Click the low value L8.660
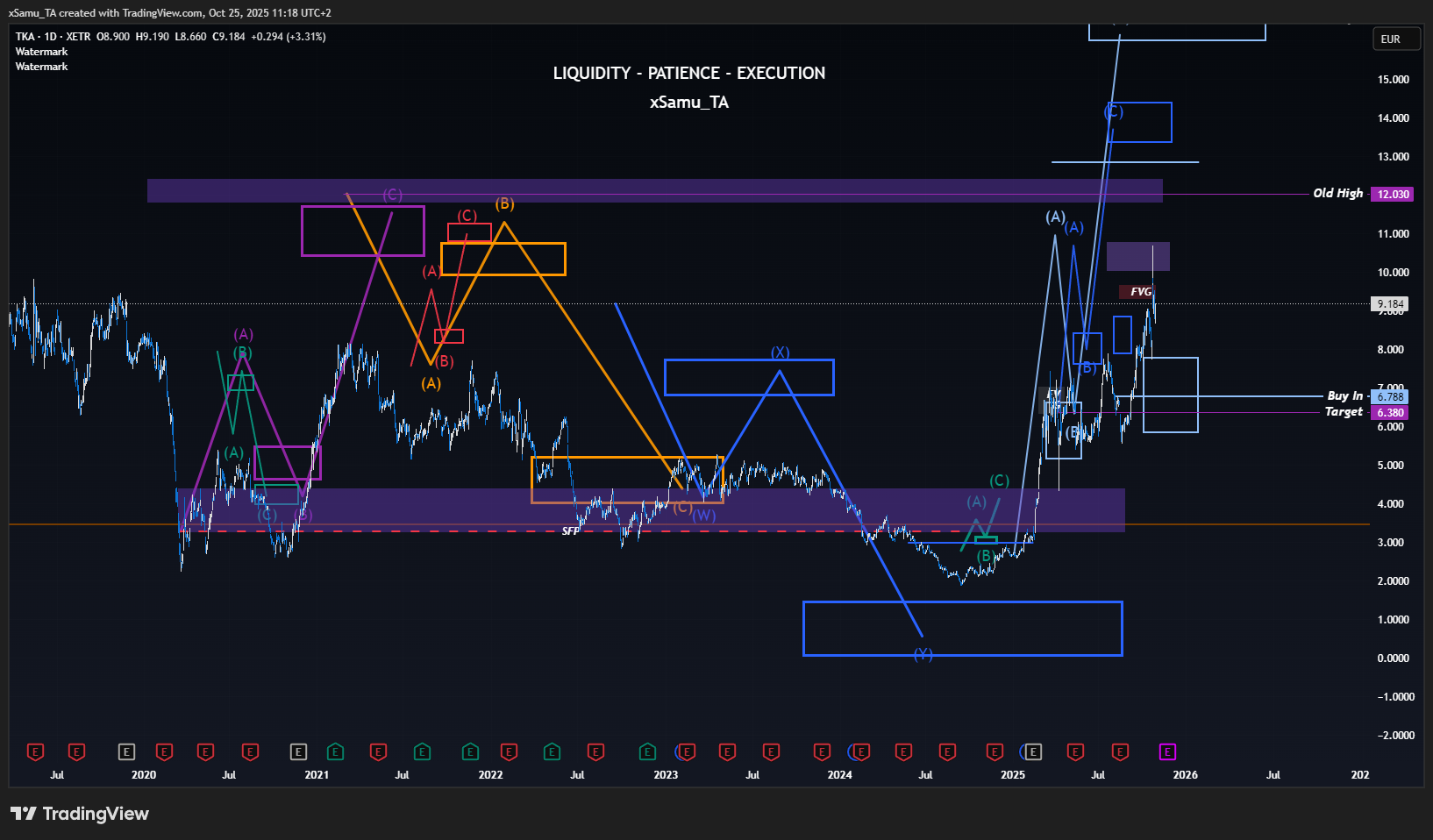 191,37
